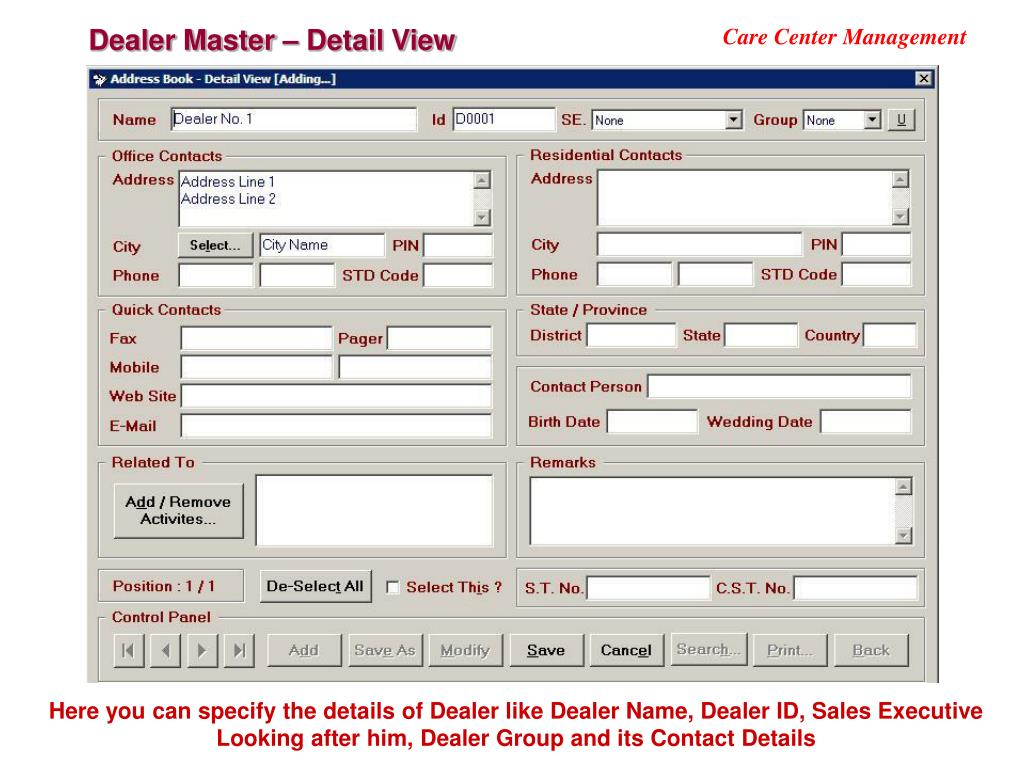Viewport: 1024px width, 768px height.
Task: Click the C.S.T. No. field
Action: coord(856,588)
